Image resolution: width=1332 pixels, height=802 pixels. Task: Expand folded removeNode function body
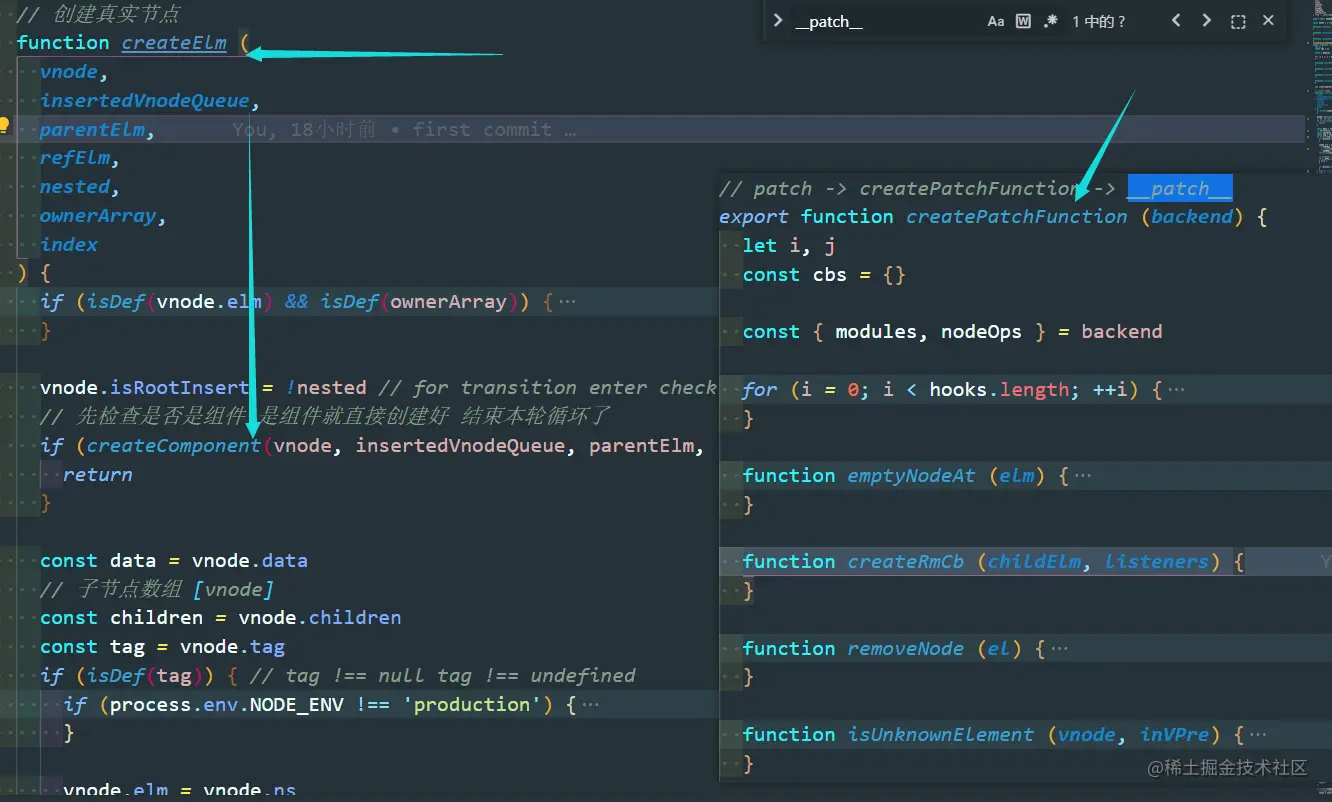pyautogui.click(x=1059, y=649)
